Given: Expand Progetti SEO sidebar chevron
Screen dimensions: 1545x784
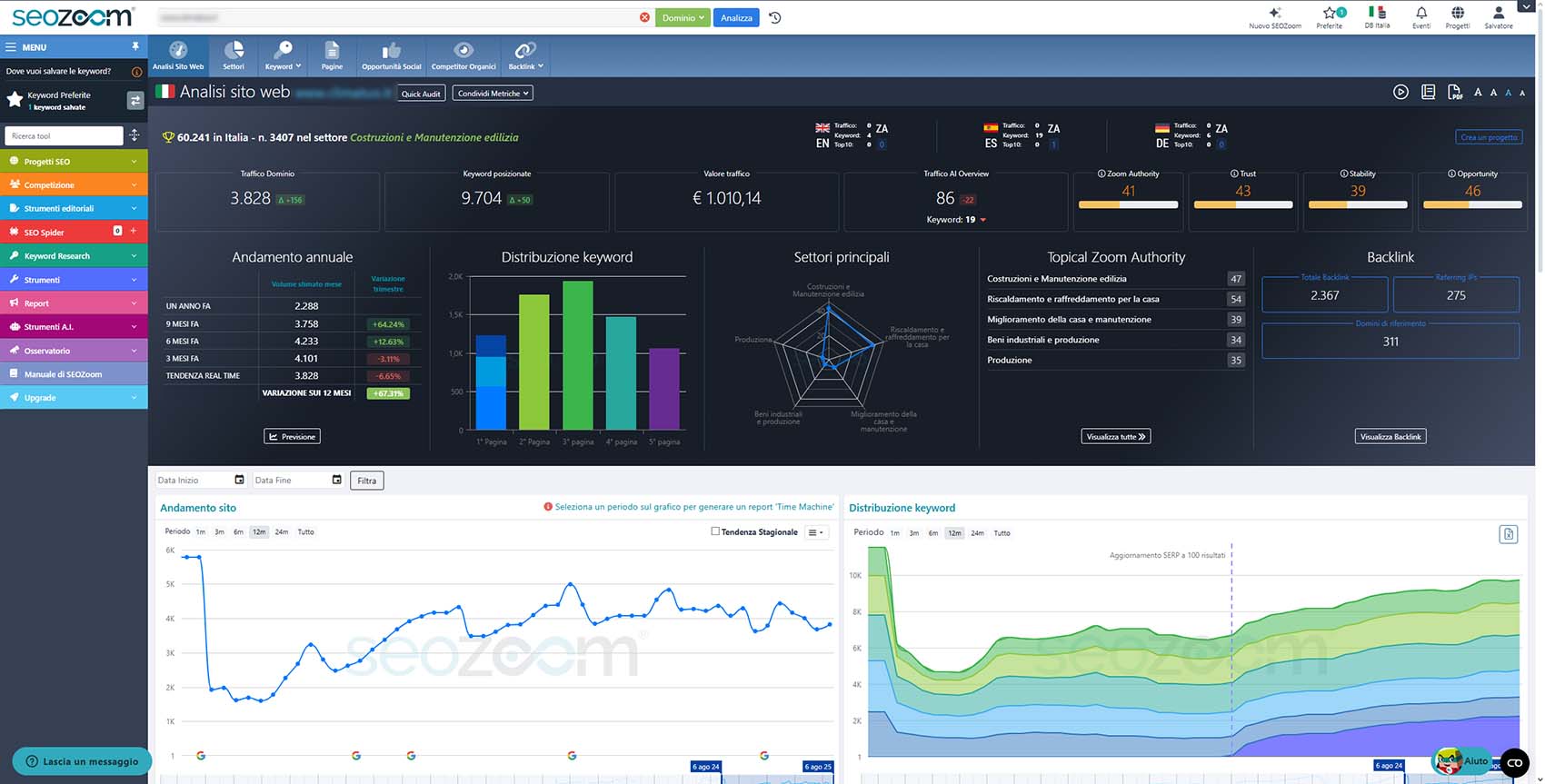Looking at the screenshot, I should pos(134,162).
